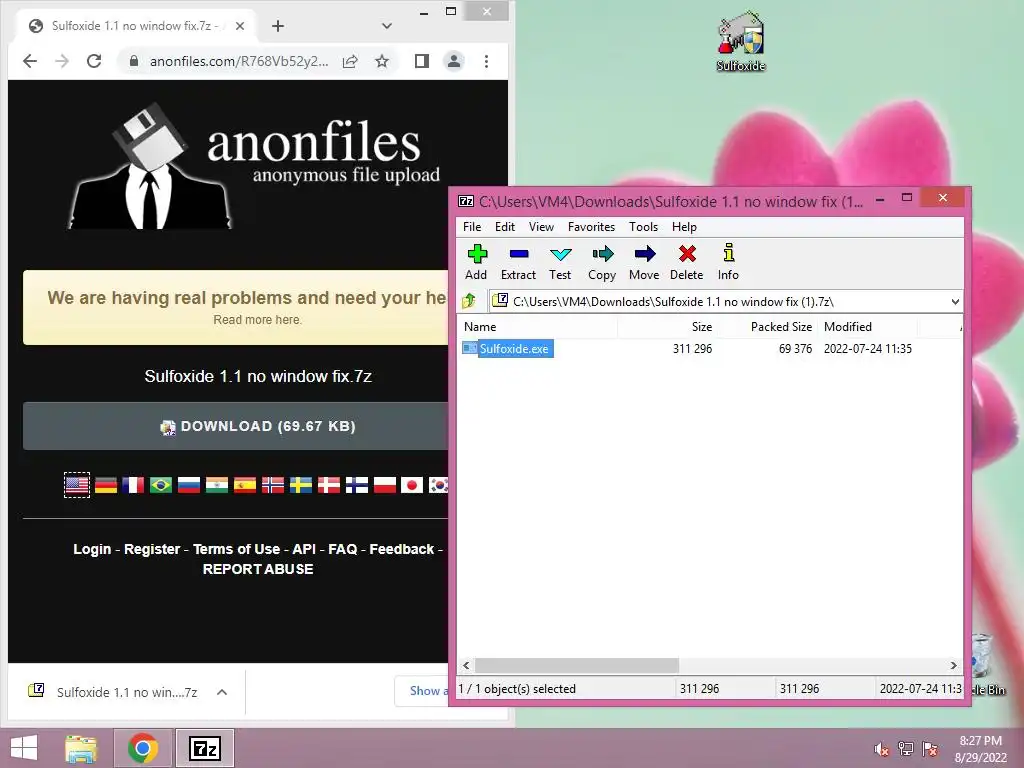
Task: Choose the Brazilian flag language
Action: coord(161,485)
